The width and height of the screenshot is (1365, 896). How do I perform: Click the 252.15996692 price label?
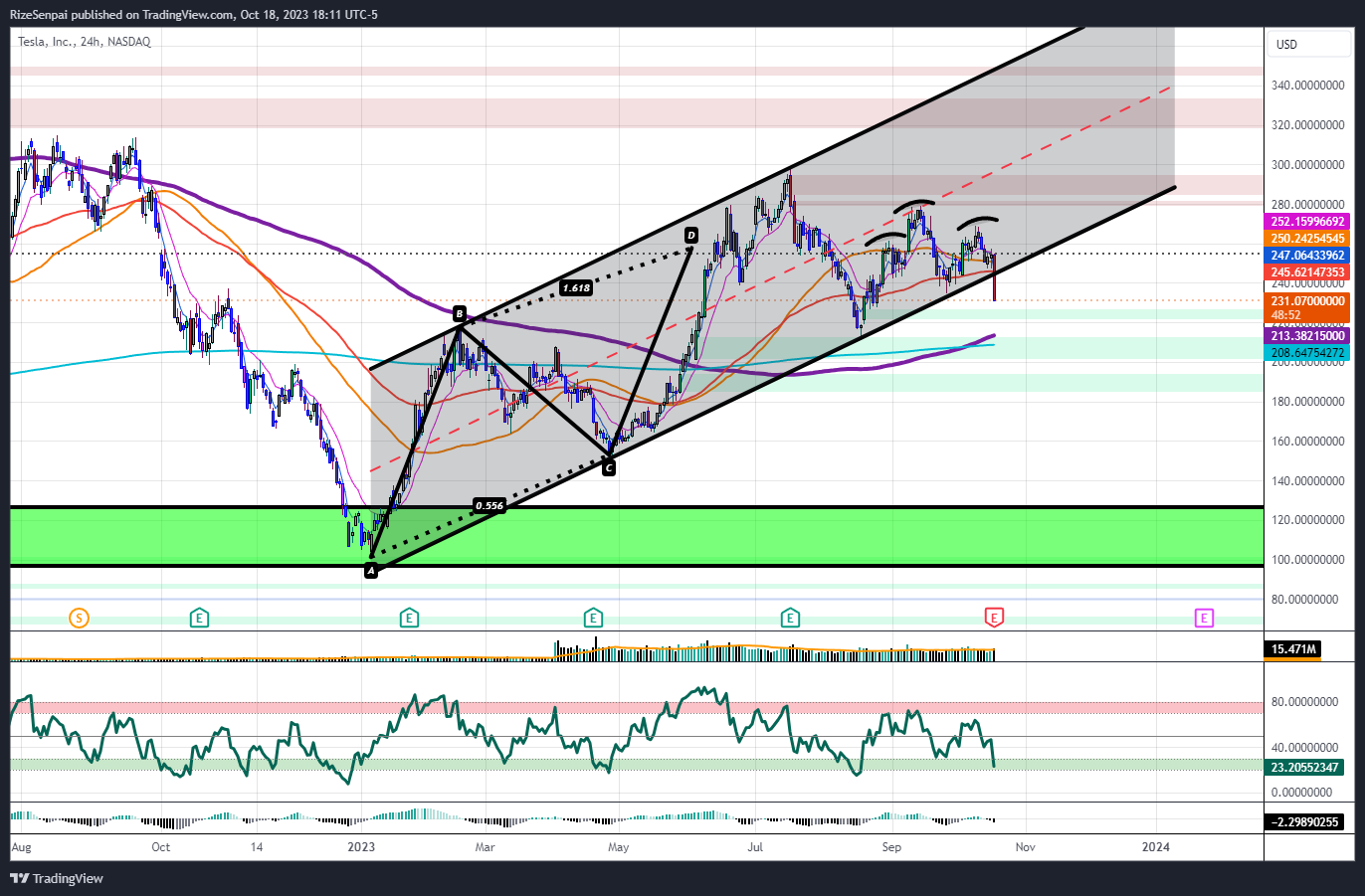click(x=1307, y=222)
